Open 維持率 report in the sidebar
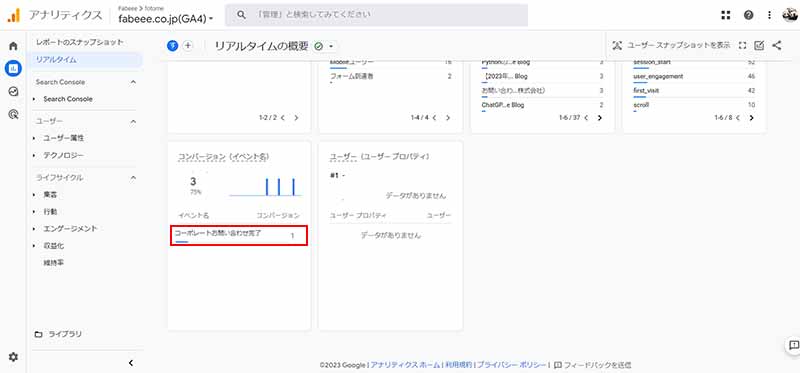This screenshot has height=373, width=800. (x=54, y=263)
